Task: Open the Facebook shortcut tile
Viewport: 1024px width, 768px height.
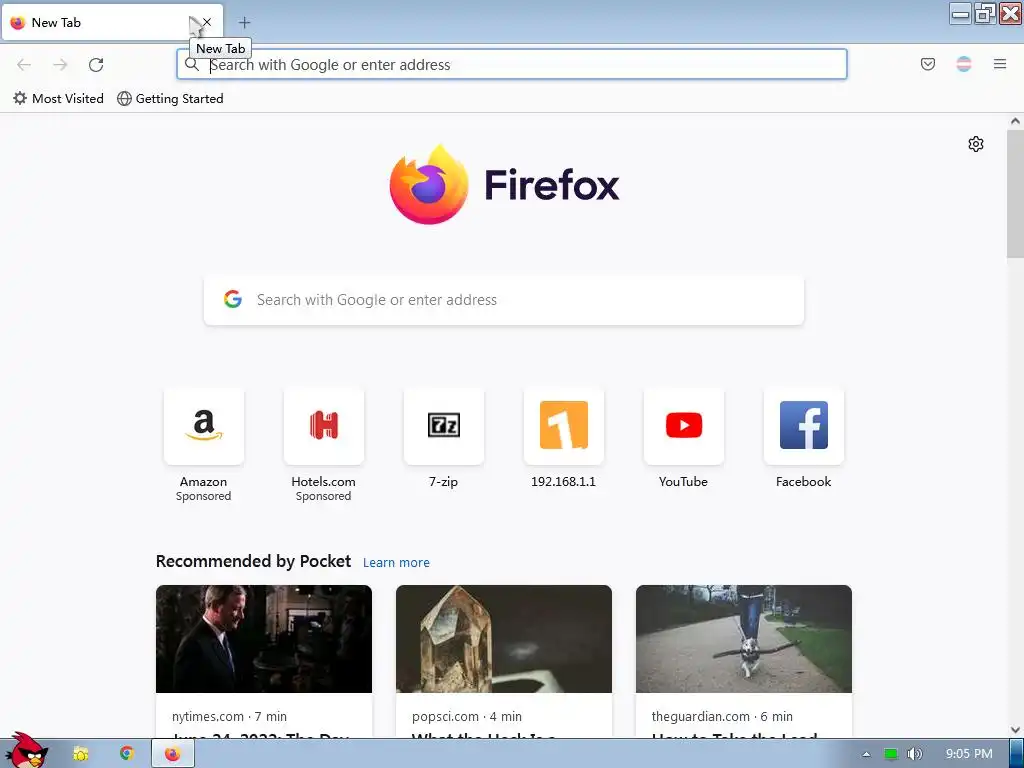Action: click(804, 426)
